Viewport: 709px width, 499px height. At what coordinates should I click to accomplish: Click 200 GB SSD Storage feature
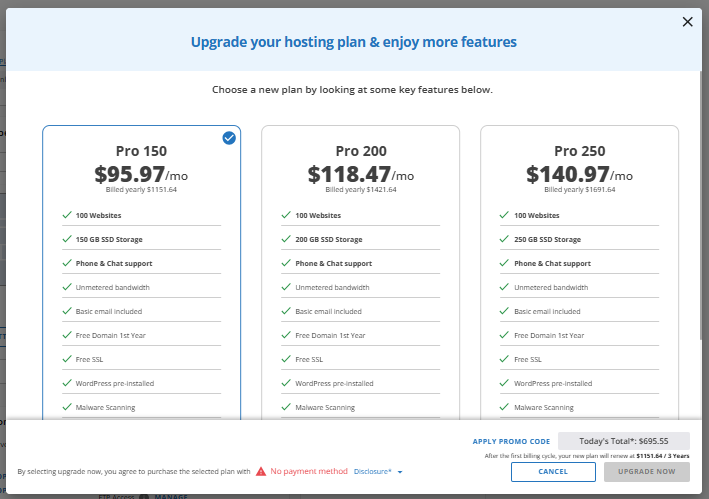click(x=329, y=239)
